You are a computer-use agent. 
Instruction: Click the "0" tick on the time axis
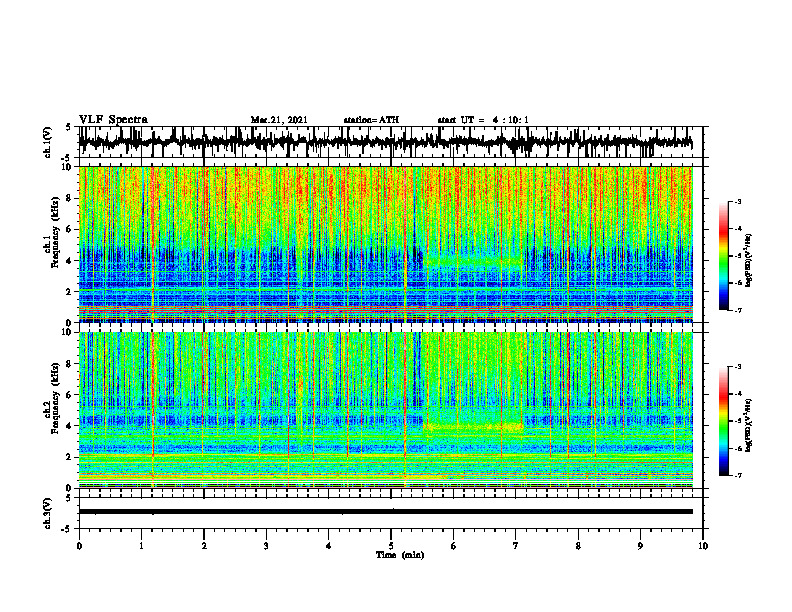79,546
